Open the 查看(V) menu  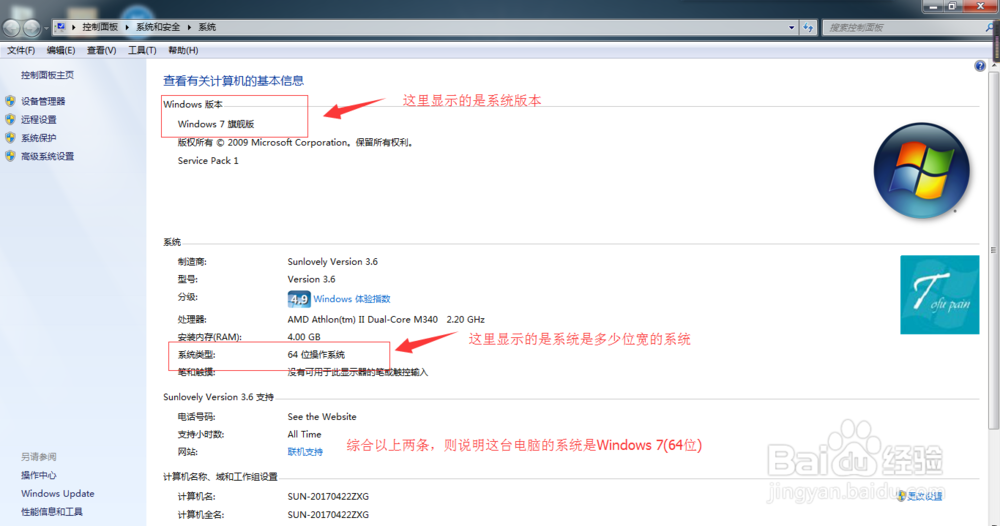101,50
